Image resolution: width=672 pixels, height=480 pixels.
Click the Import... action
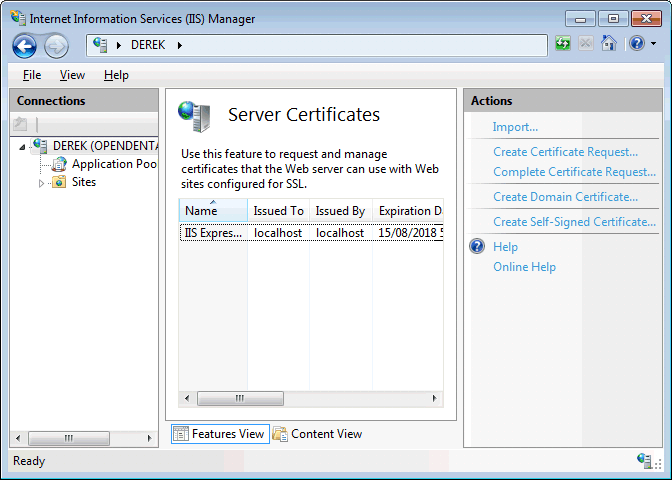point(515,127)
